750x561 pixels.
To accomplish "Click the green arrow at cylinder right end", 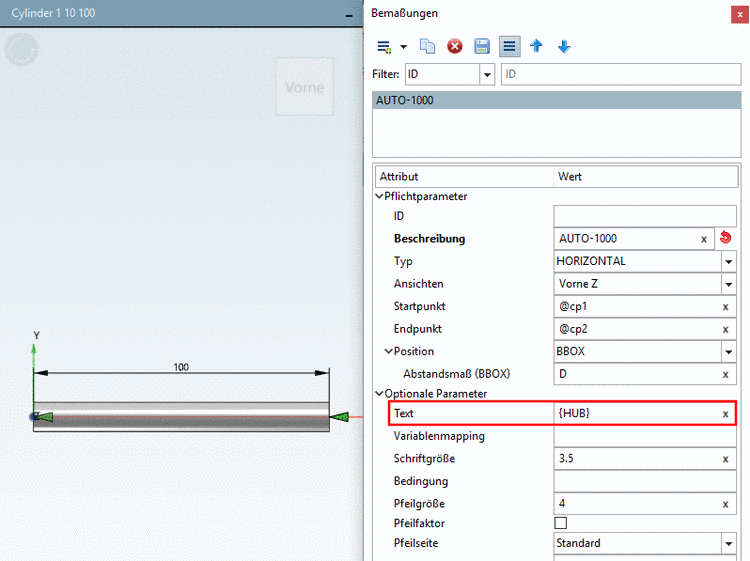I will 340,417.
